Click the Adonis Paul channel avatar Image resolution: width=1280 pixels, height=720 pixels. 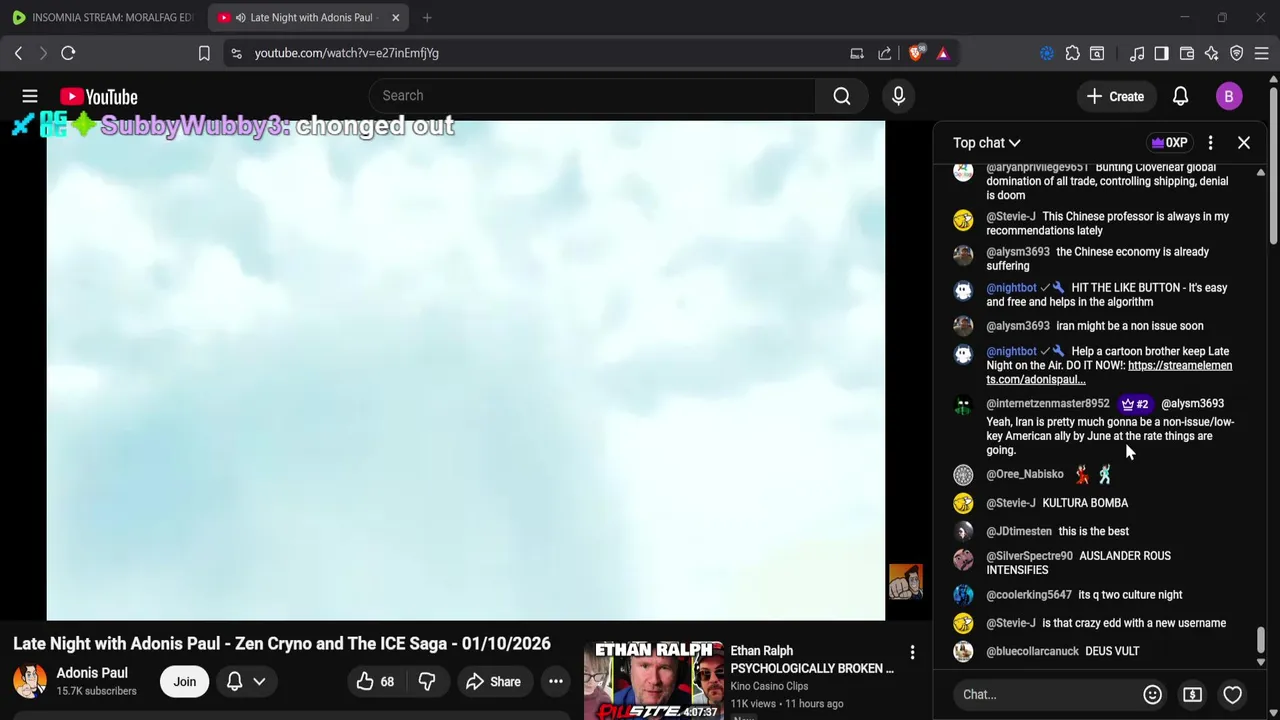pos(30,681)
